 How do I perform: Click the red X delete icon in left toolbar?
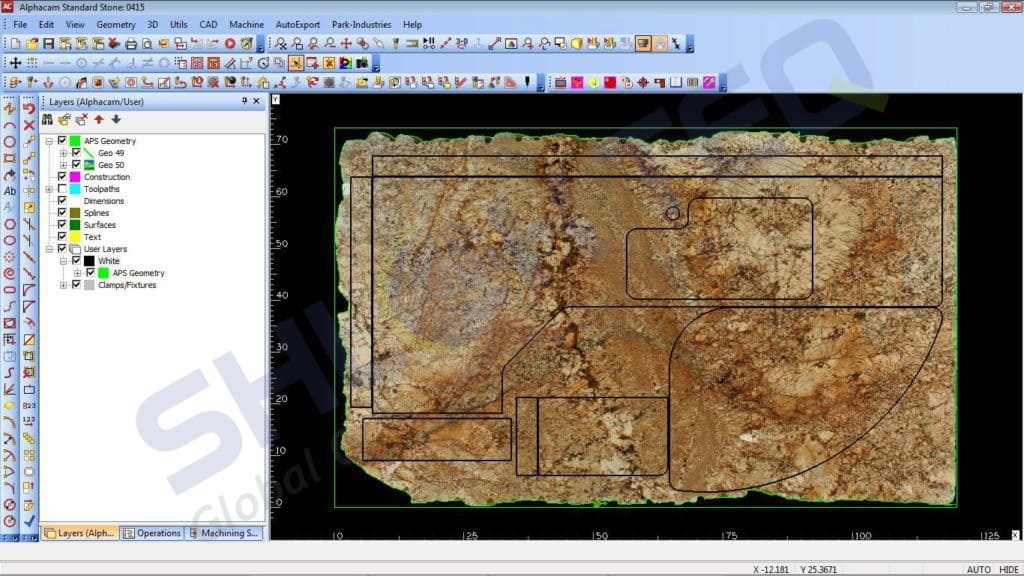point(29,125)
